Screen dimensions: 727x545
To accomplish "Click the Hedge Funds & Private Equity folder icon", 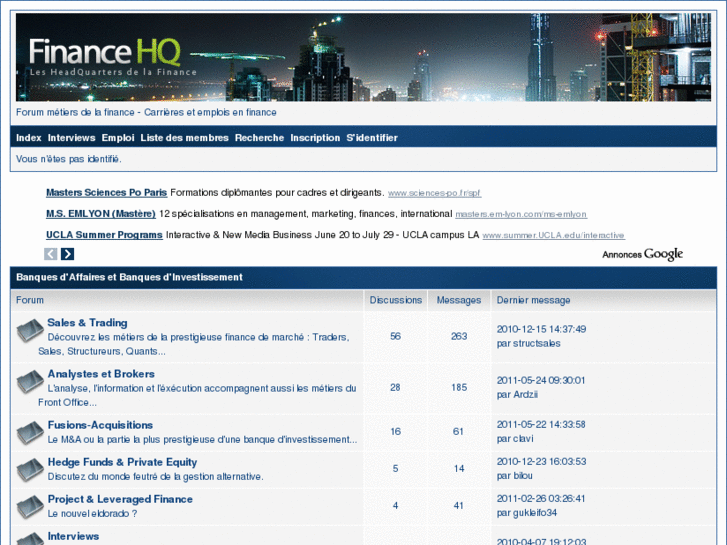I will coord(30,470).
